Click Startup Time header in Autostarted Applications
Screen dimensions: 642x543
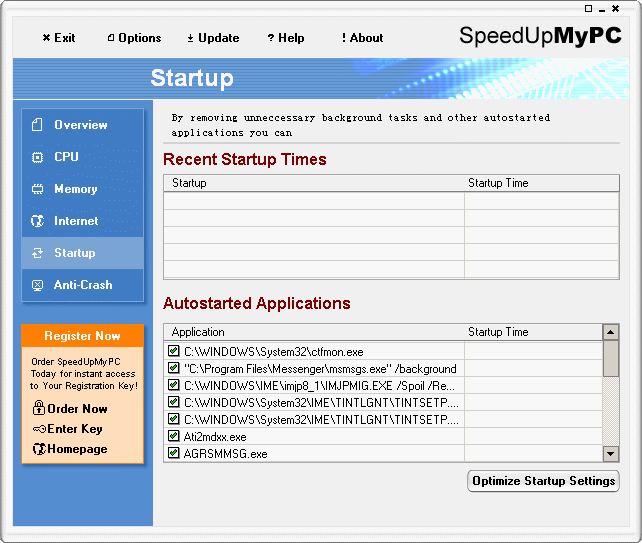(x=533, y=332)
